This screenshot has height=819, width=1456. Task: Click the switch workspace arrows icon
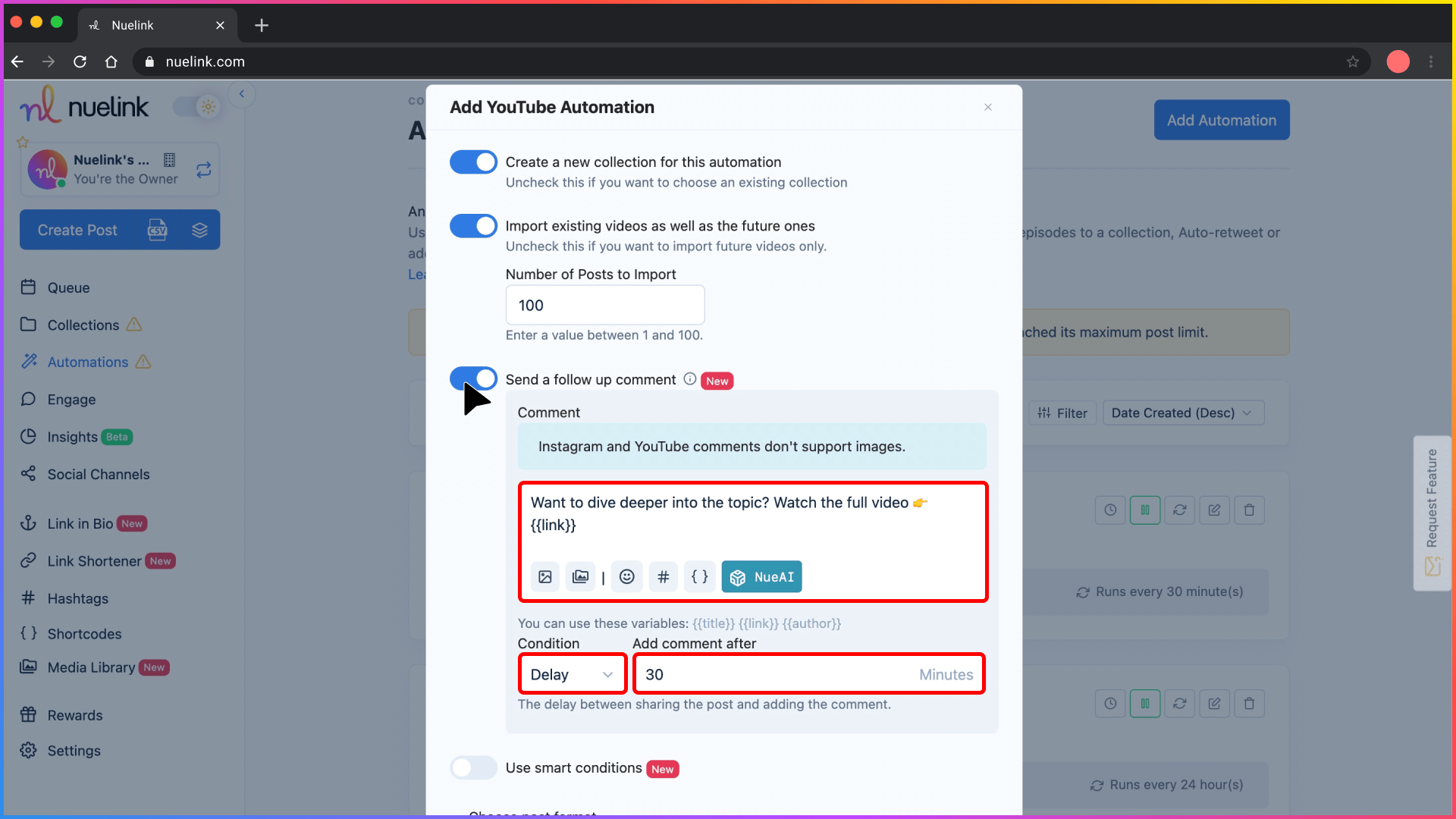pyautogui.click(x=203, y=169)
